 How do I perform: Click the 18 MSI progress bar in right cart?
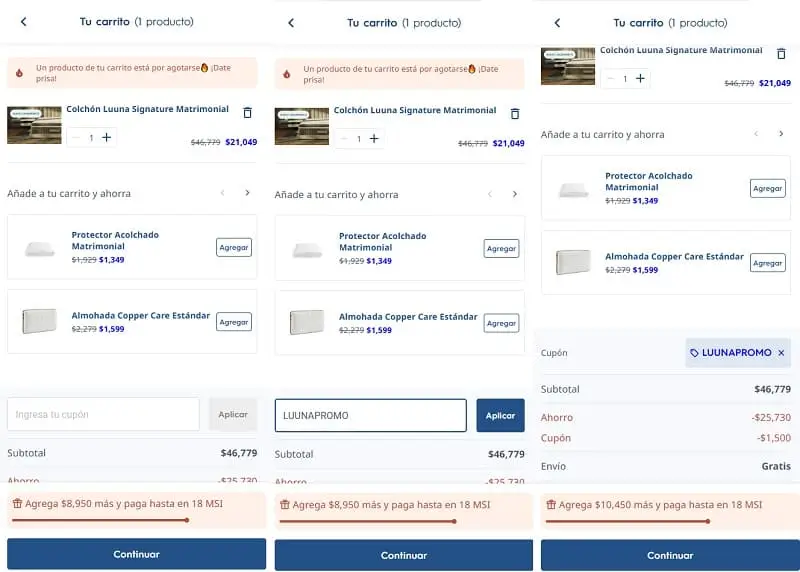(x=628, y=521)
